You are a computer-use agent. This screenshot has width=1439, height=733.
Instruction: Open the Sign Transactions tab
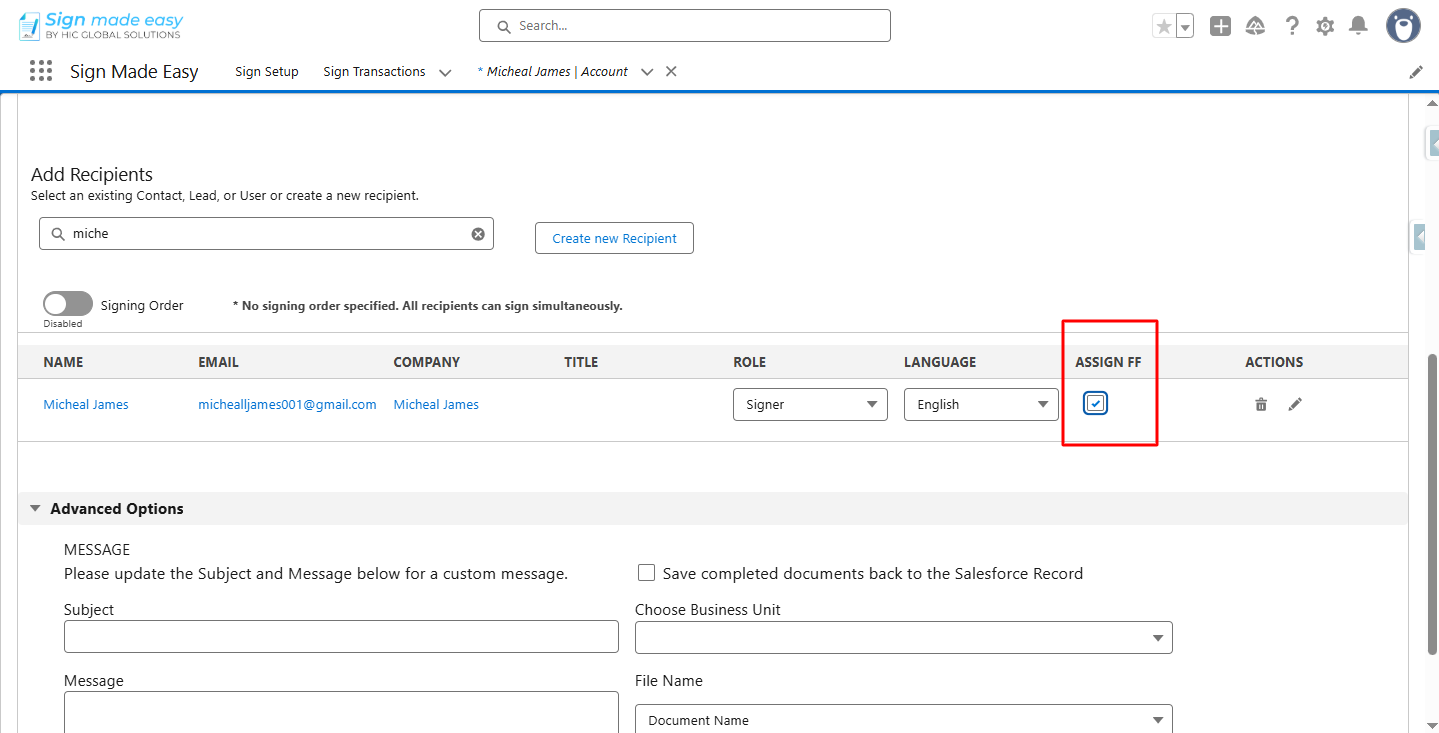[374, 72]
